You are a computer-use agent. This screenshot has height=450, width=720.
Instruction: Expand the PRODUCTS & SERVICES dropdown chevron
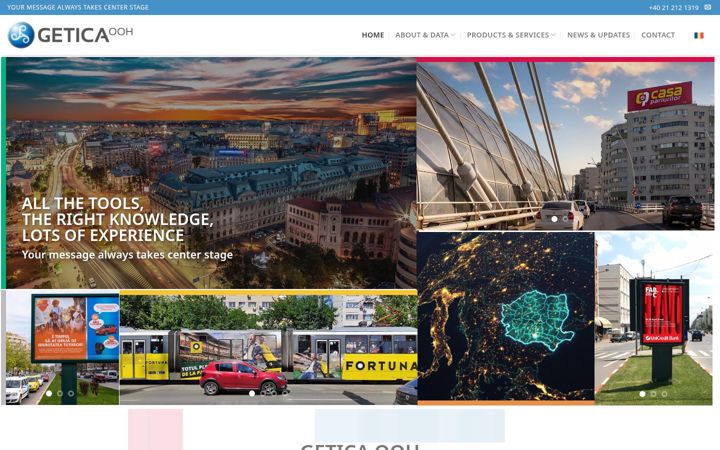tap(553, 35)
